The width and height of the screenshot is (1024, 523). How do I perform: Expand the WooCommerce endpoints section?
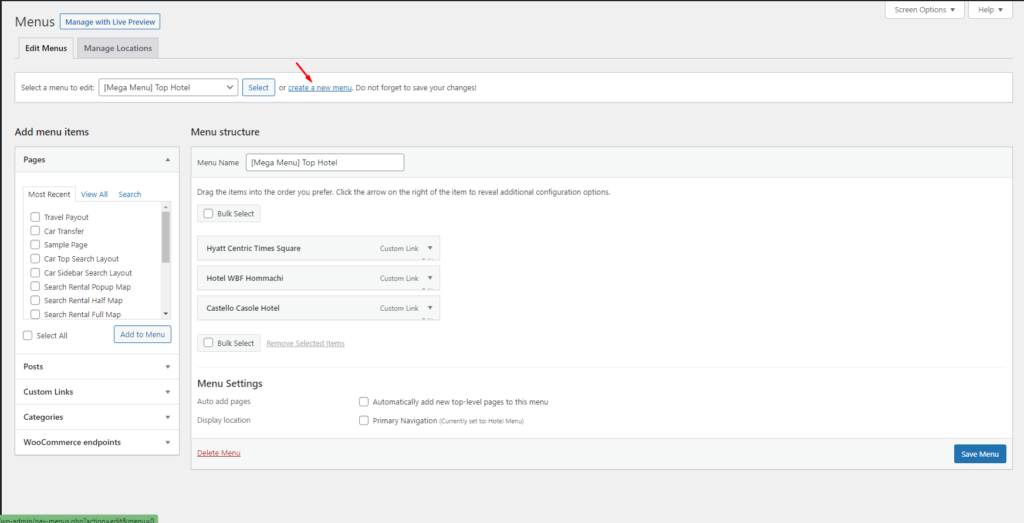(168, 442)
